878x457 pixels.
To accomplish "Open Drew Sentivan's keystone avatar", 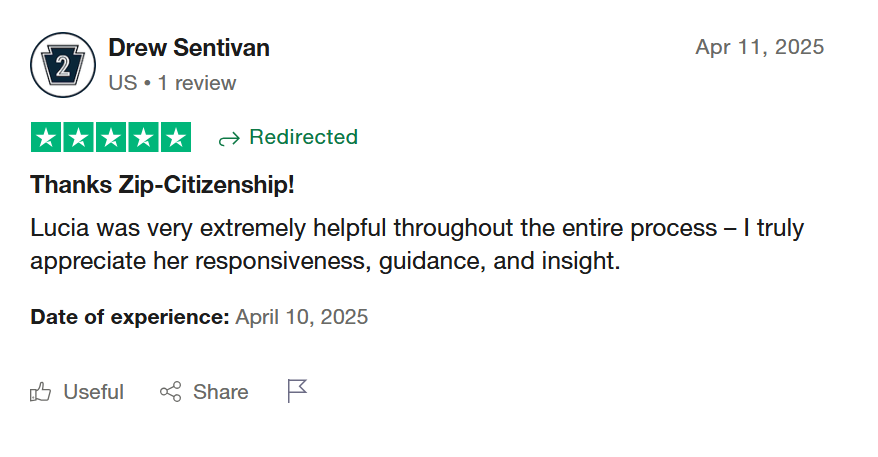I will [x=63, y=65].
